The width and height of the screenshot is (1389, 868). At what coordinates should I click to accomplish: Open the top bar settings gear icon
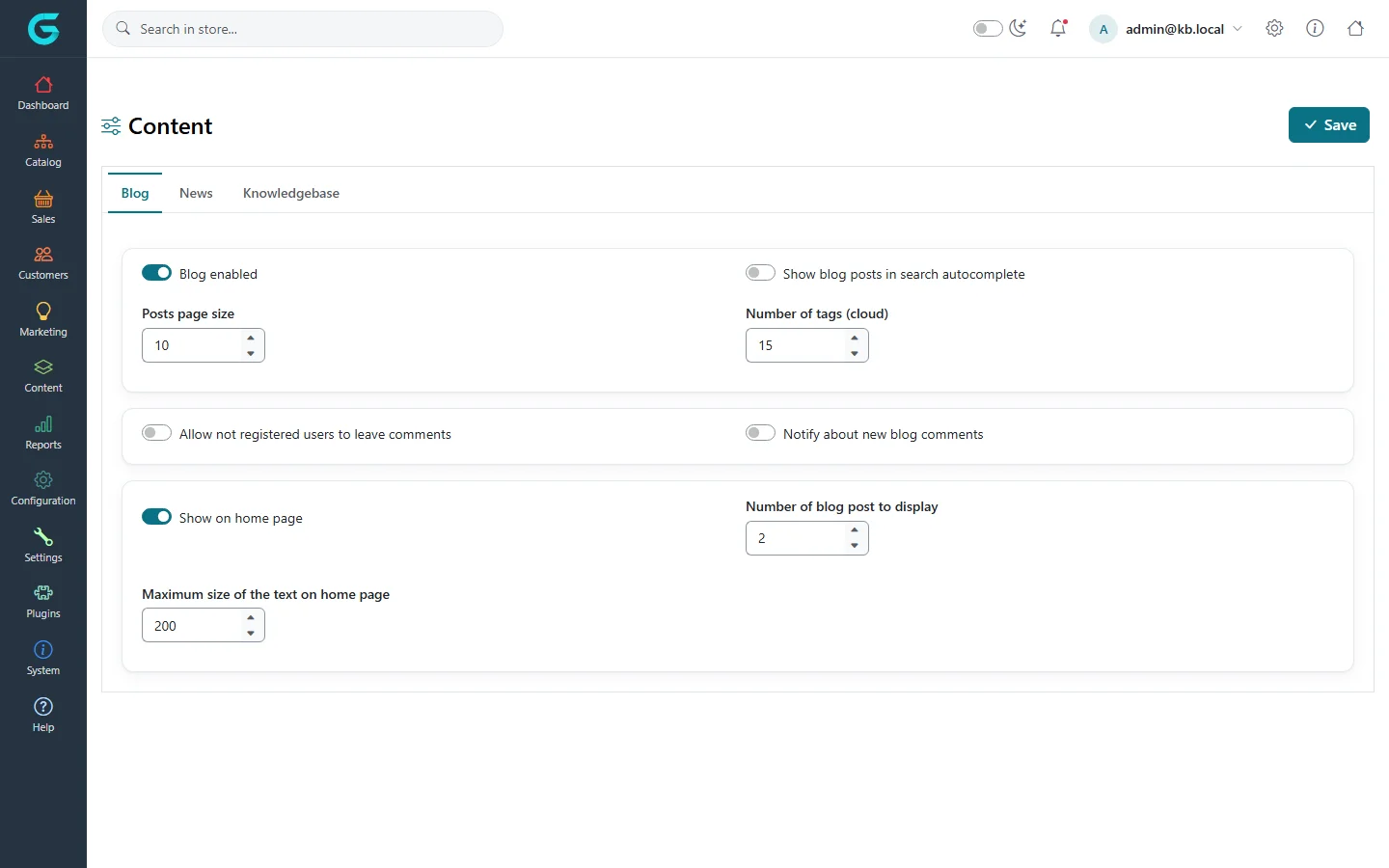coord(1274,28)
